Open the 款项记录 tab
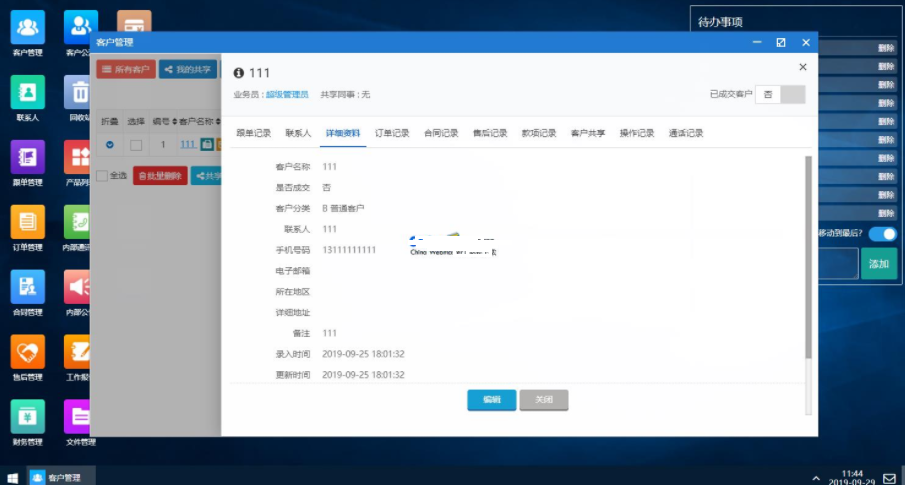Viewport: 905px width, 485px height. point(539,133)
